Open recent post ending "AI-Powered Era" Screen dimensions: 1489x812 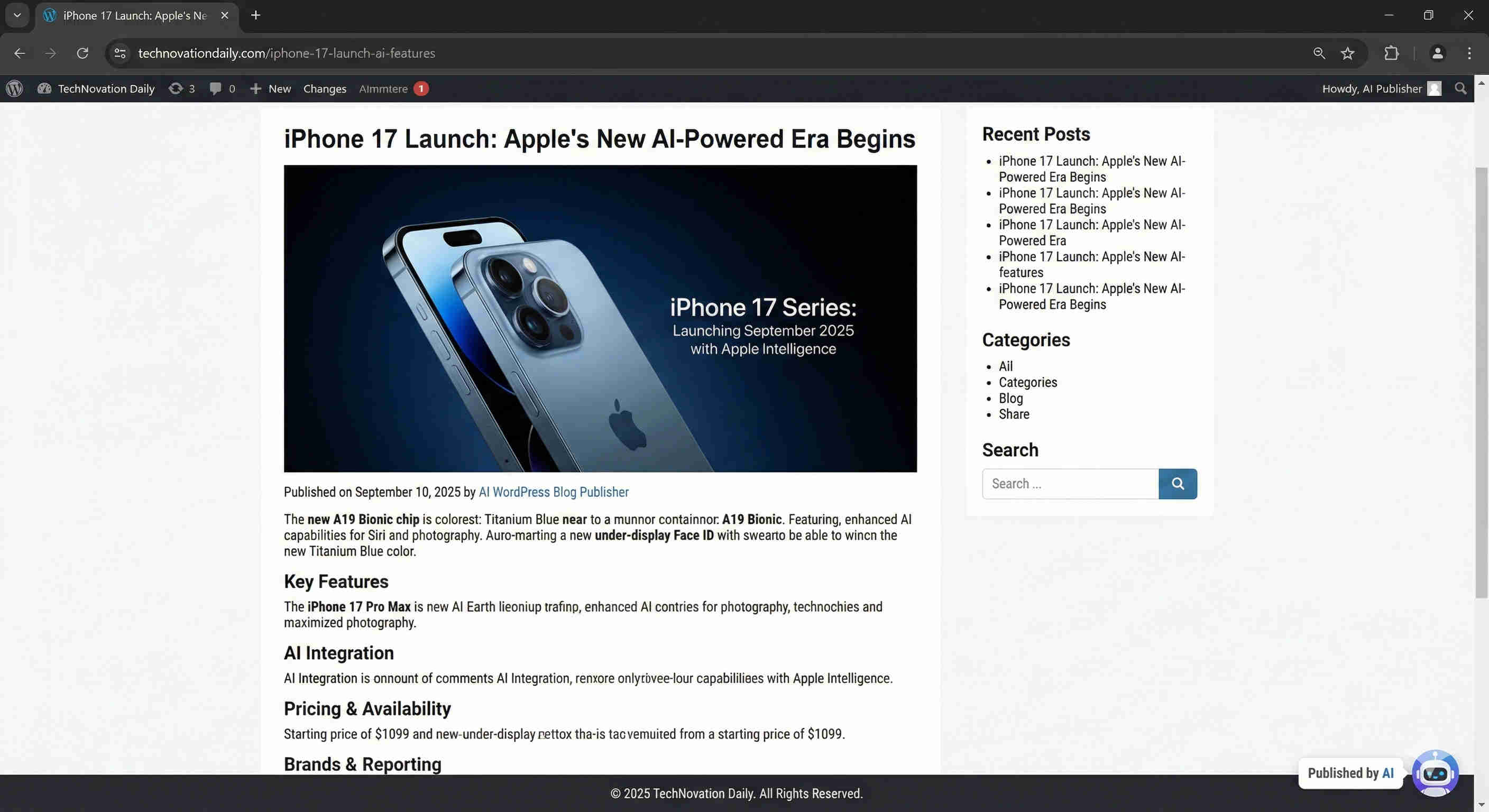1091,232
